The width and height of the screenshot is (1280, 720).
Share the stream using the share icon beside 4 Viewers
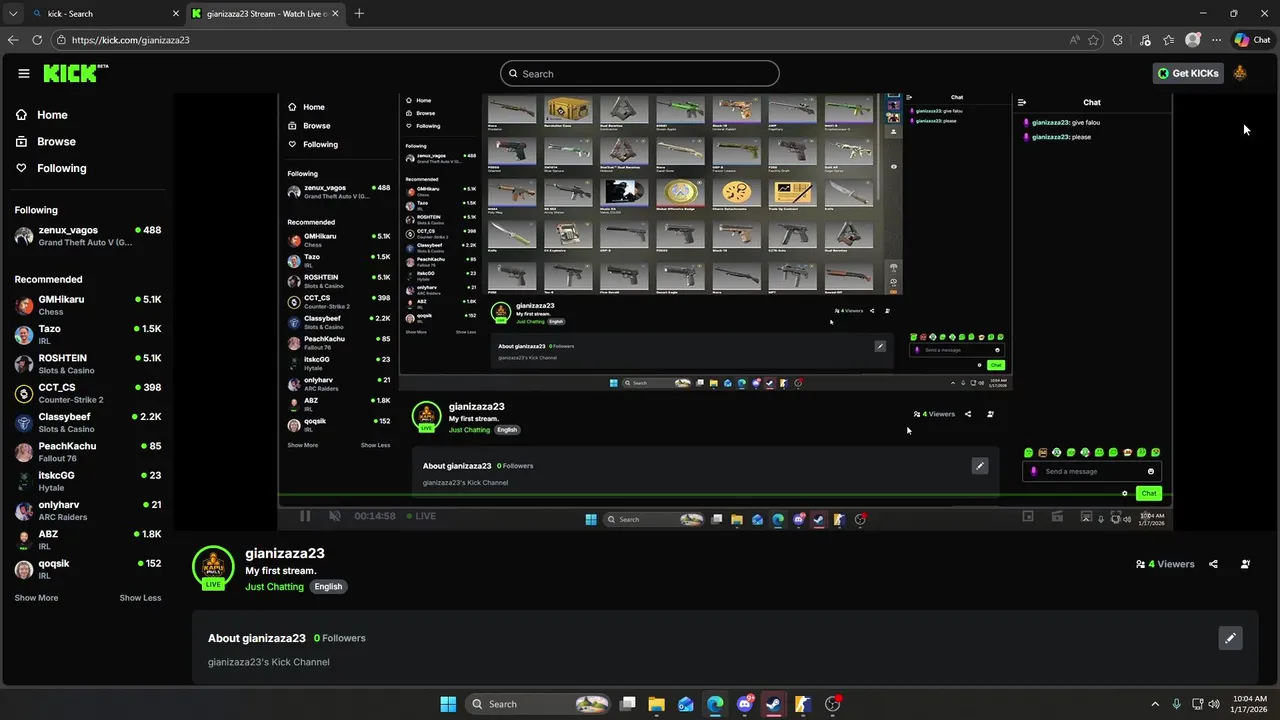coord(1213,564)
